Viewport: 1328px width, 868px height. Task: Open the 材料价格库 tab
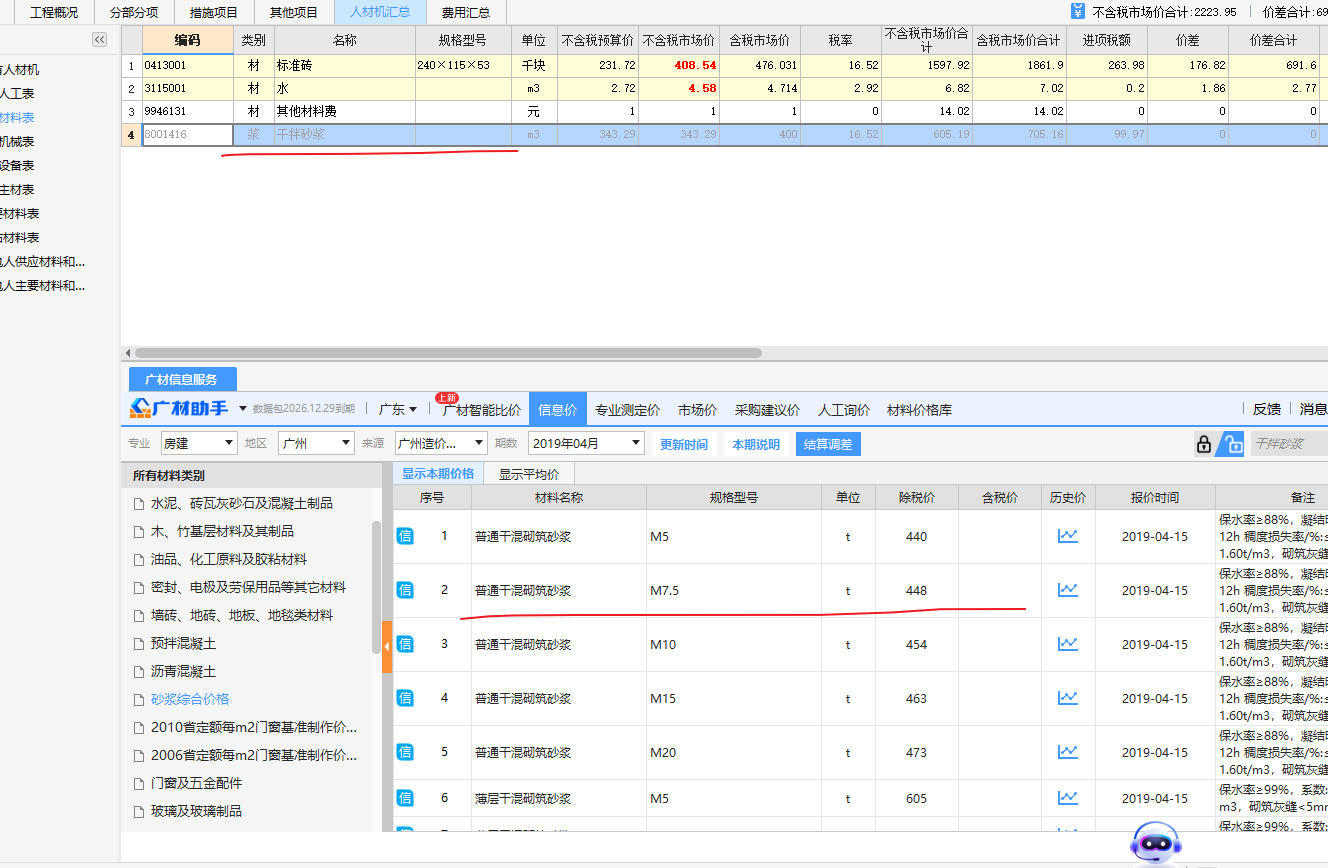(920, 410)
